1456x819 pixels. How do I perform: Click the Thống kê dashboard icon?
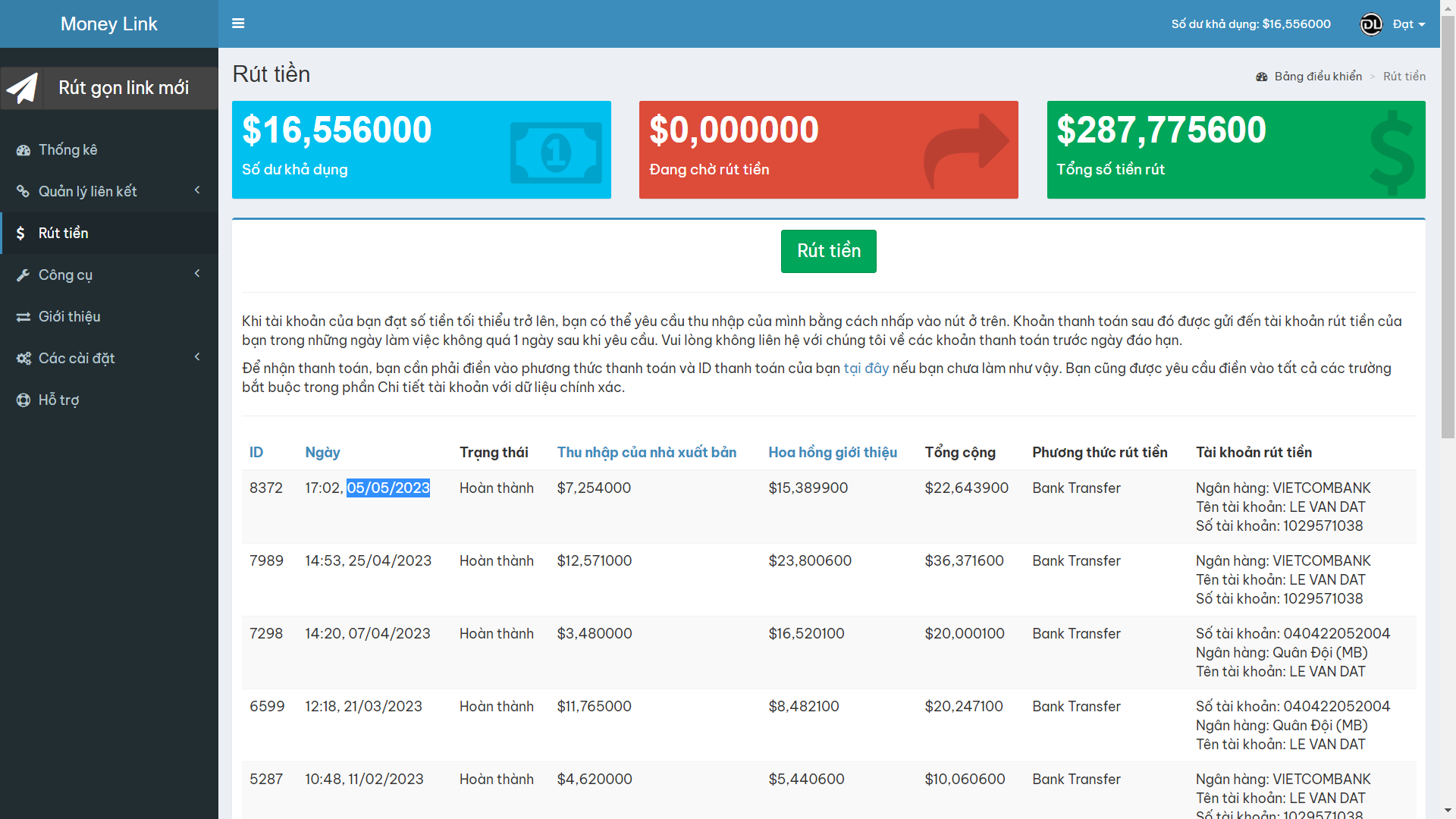coord(24,150)
